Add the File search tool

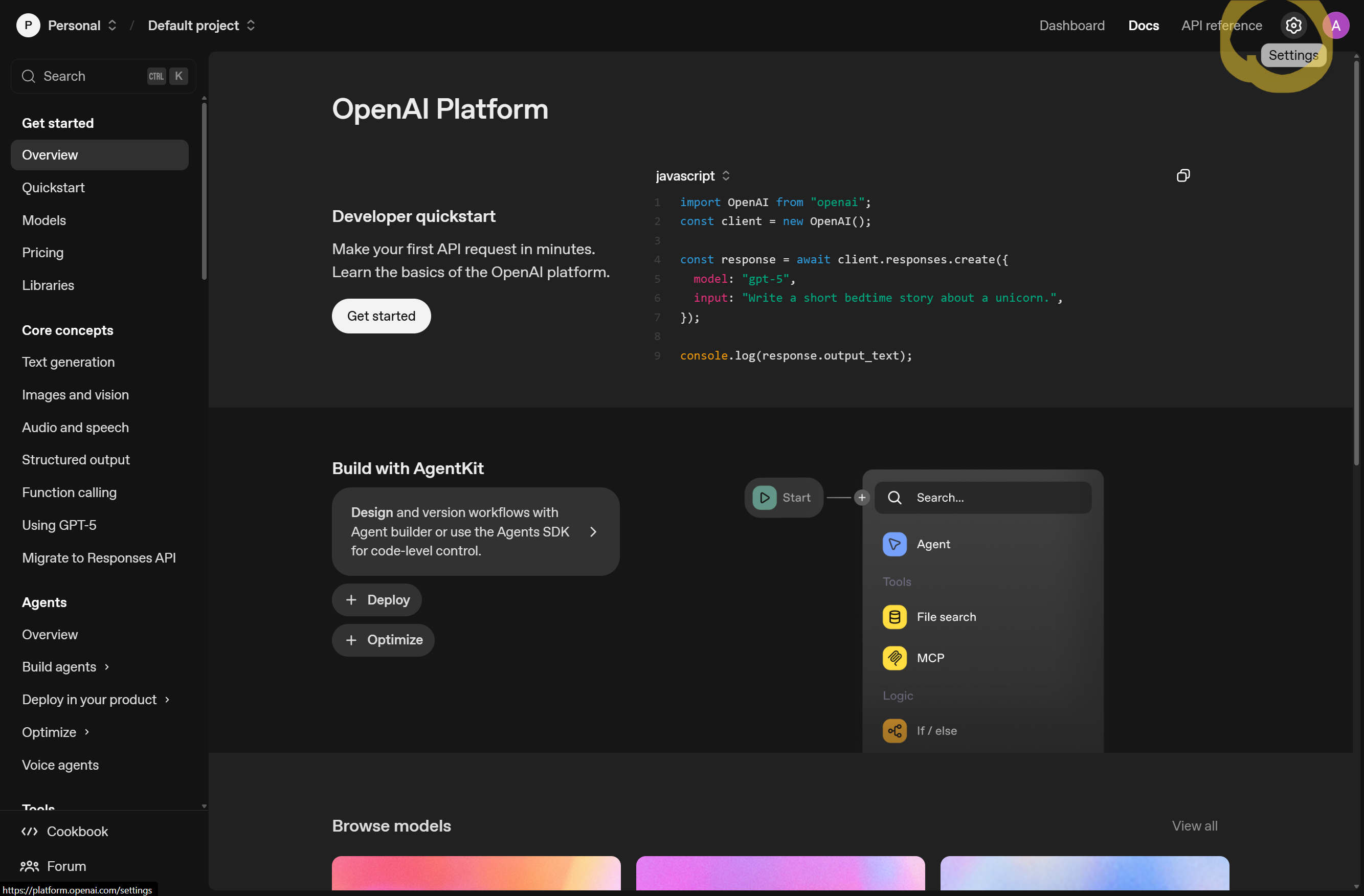tap(946, 617)
